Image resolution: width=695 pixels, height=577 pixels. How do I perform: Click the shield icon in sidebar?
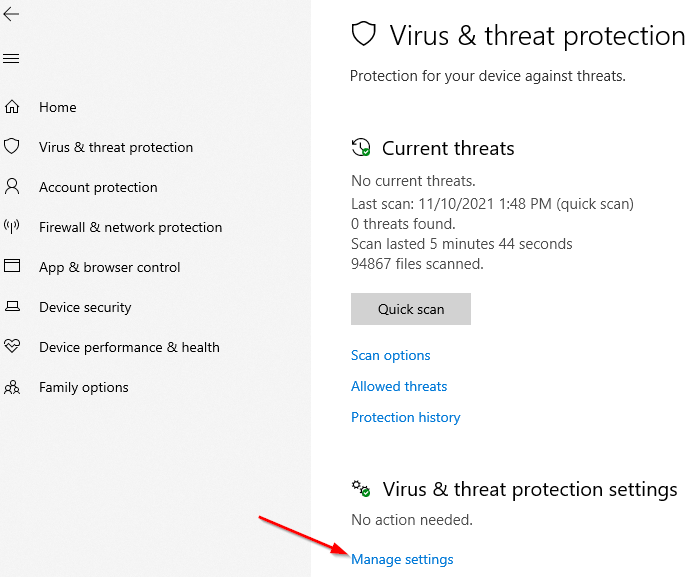coord(12,146)
